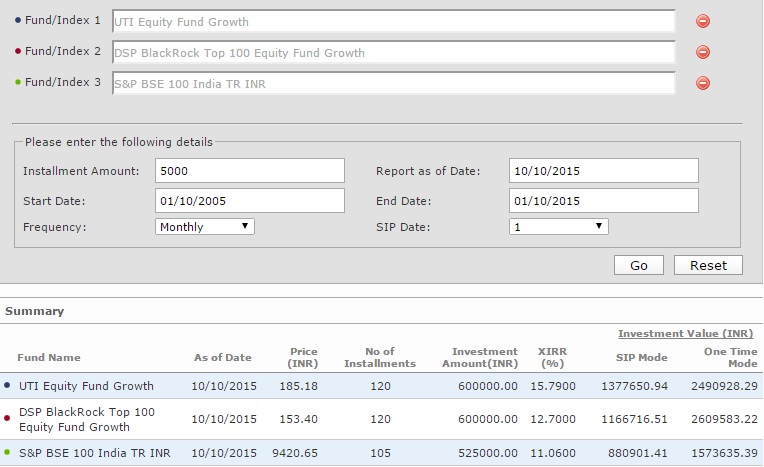Click price value 185.18
Image resolution: width=764 pixels, height=467 pixels.
tap(298, 386)
